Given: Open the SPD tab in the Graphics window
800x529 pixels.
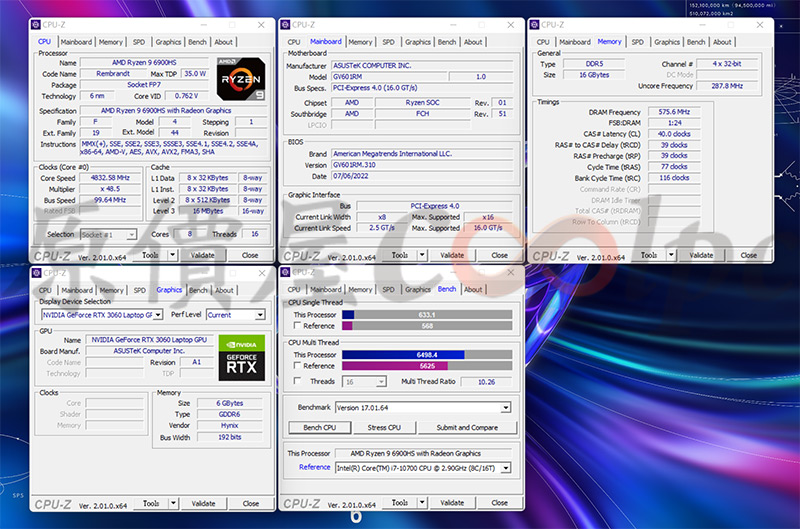Looking at the screenshot, I should (x=140, y=290).
